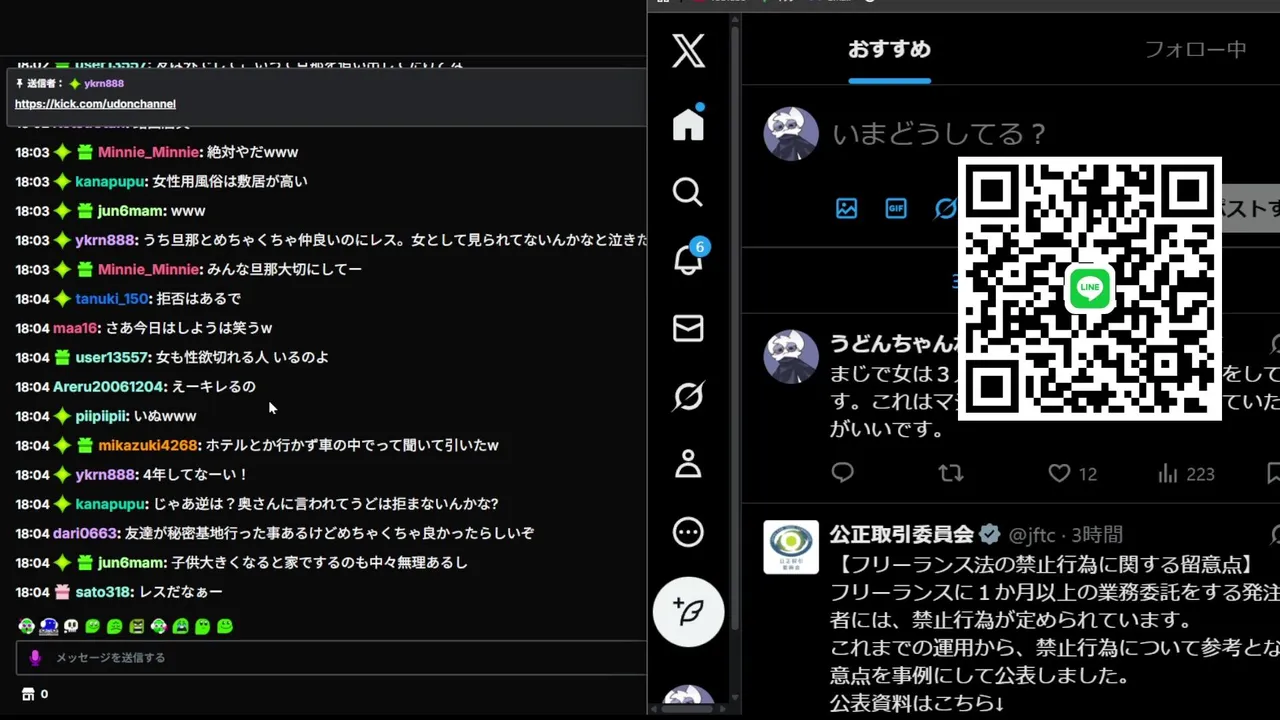This screenshot has height=720, width=1280.
Task: Open the @jftc handle link
Action: click(1033, 535)
